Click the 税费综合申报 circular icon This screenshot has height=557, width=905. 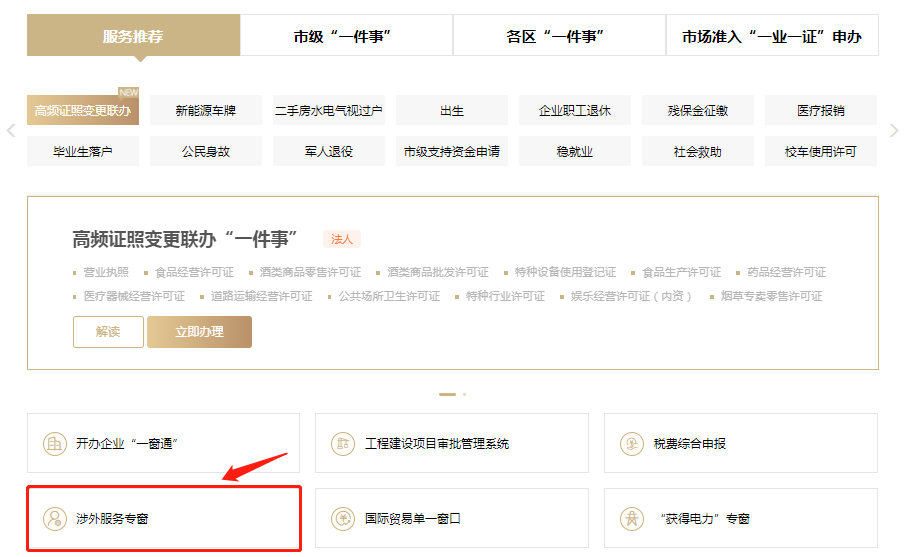tap(631, 444)
